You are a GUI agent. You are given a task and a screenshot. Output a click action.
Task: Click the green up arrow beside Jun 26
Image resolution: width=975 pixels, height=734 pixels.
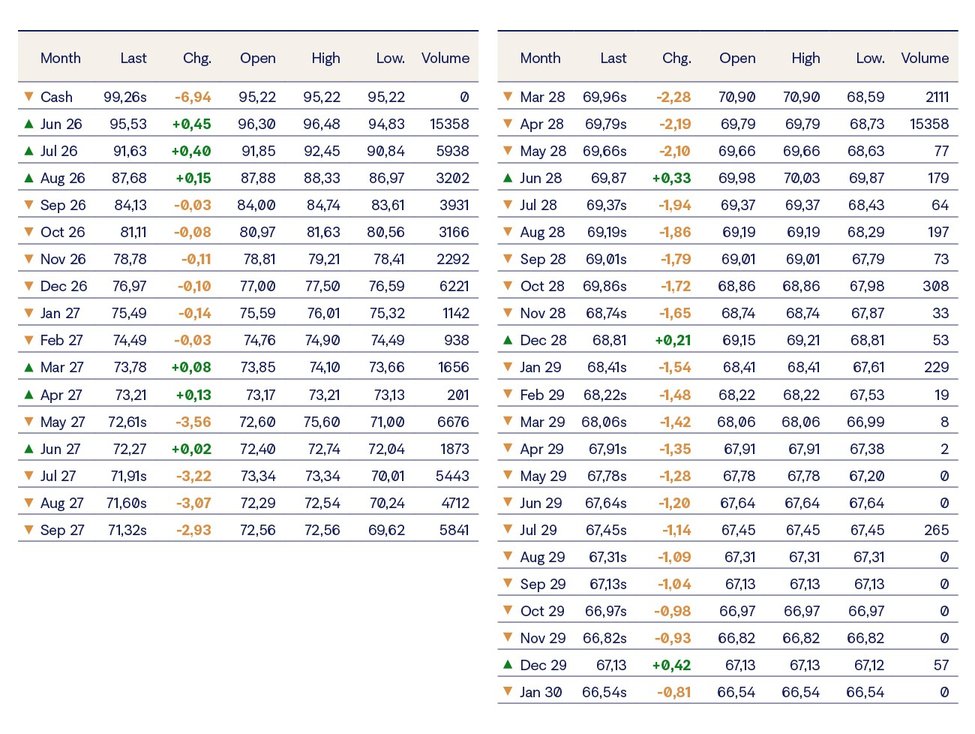pos(28,124)
